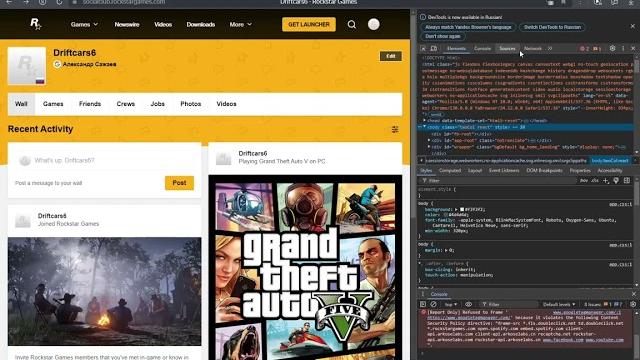This screenshot has width=640, height=360.
Task: Open the Computed styles tab
Action: click(x=450, y=171)
